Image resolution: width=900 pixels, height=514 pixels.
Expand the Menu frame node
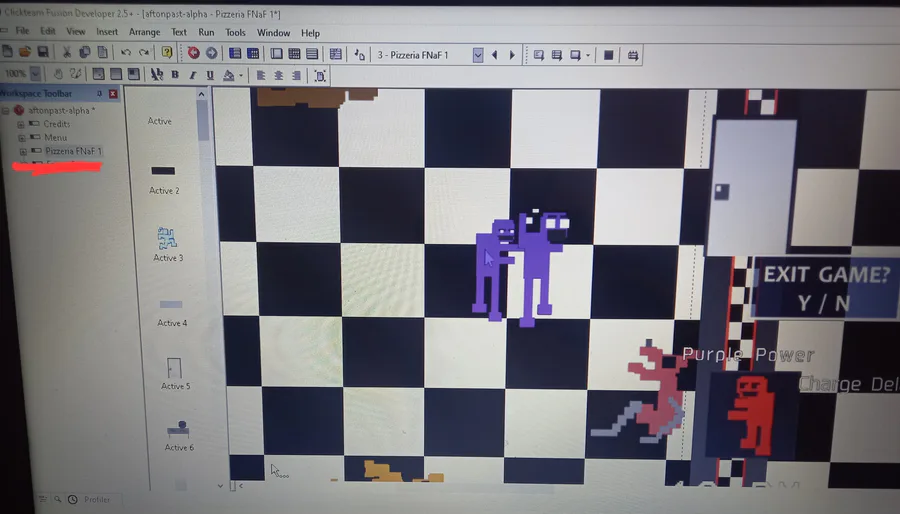[x=22, y=138]
